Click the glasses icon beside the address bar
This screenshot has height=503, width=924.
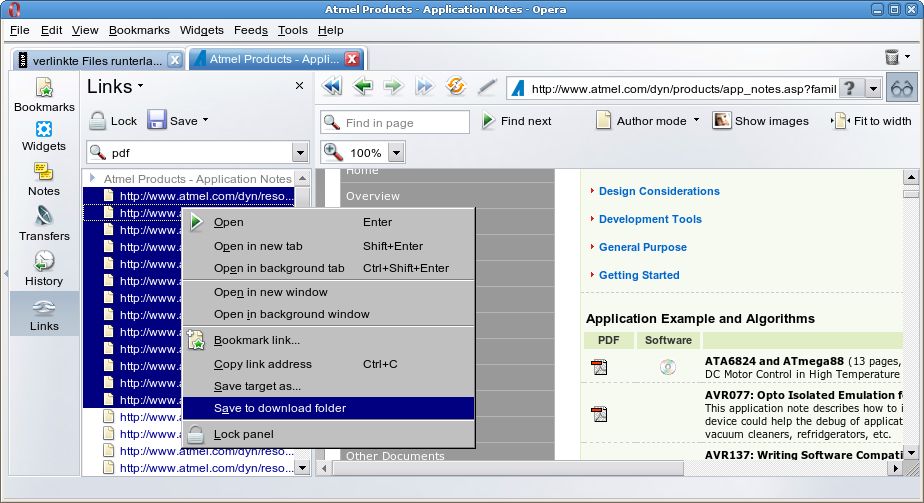pos(902,88)
